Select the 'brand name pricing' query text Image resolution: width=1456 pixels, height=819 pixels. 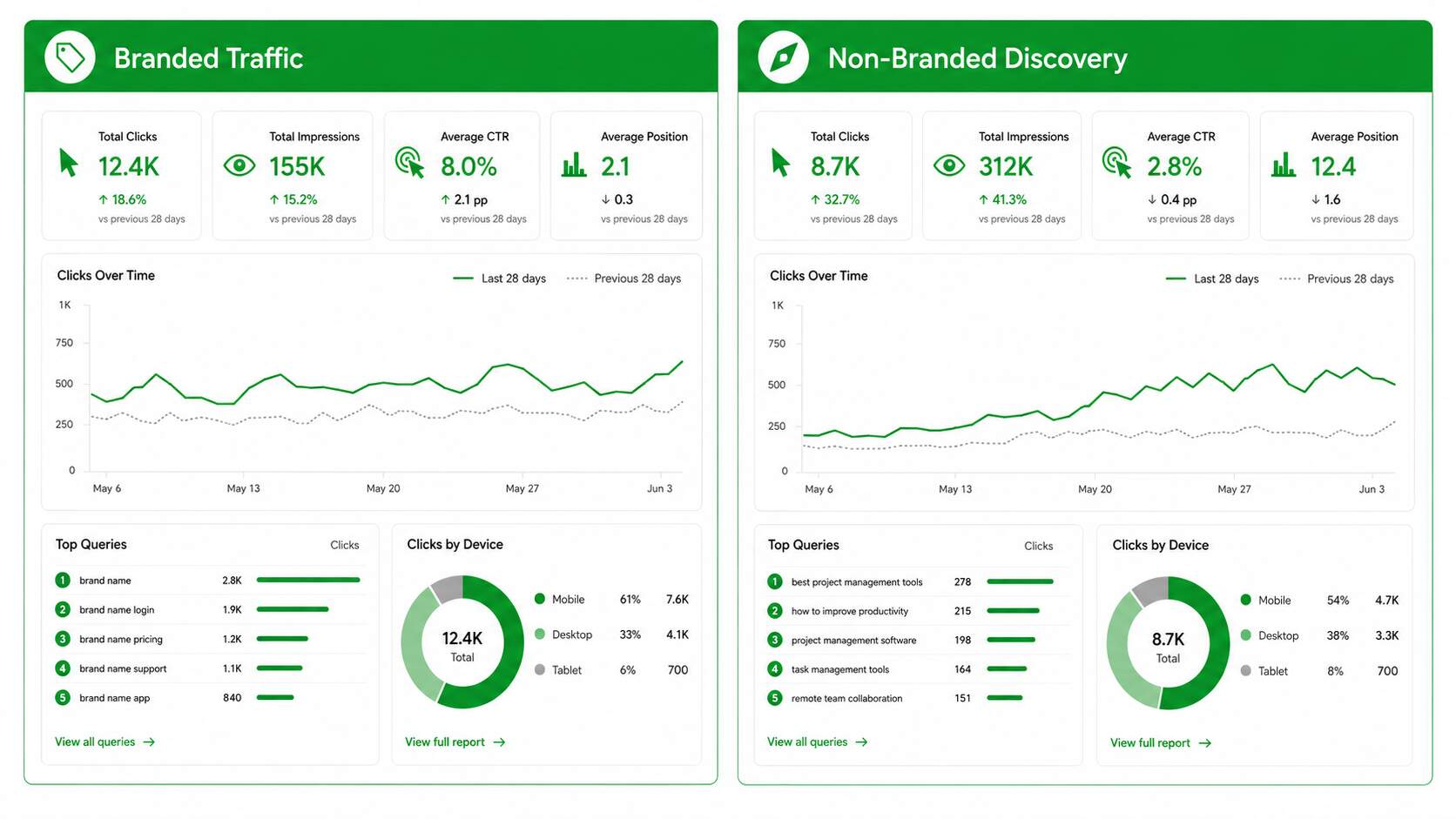pos(121,639)
